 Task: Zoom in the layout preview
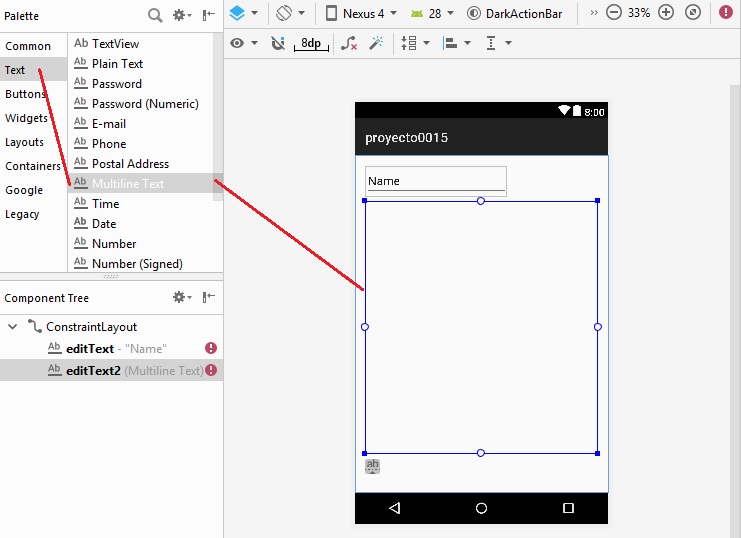click(x=666, y=13)
